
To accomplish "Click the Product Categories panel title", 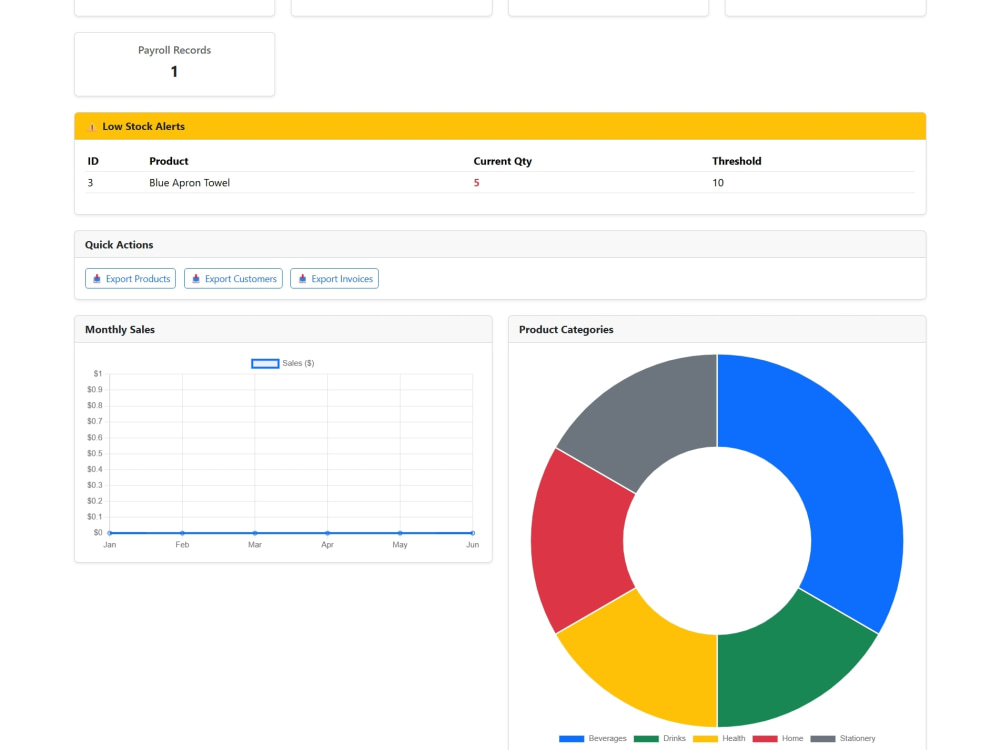I will [566, 330].
